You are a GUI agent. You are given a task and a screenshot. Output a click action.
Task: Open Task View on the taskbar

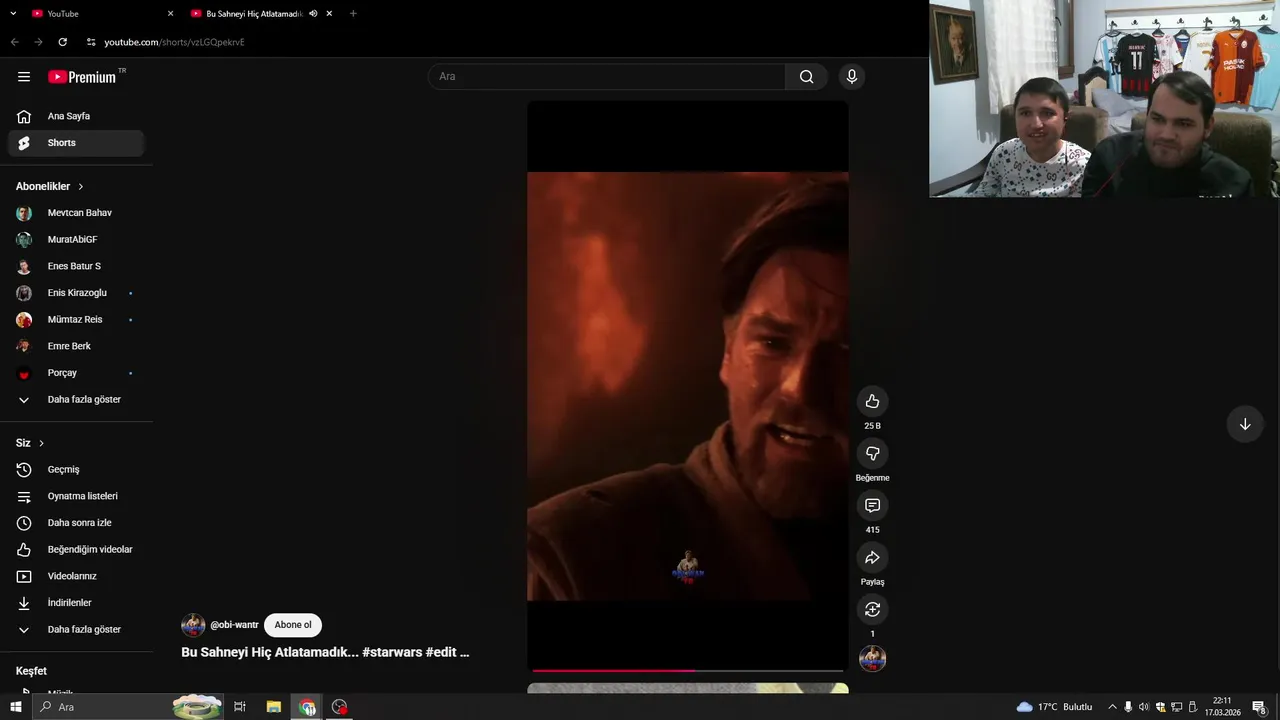tap(240, 707)
